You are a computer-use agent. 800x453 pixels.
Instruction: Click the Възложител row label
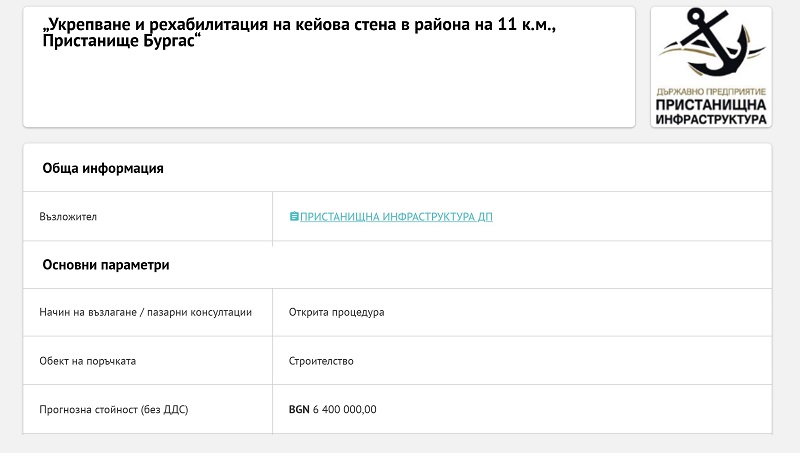(x=68, y=217)
